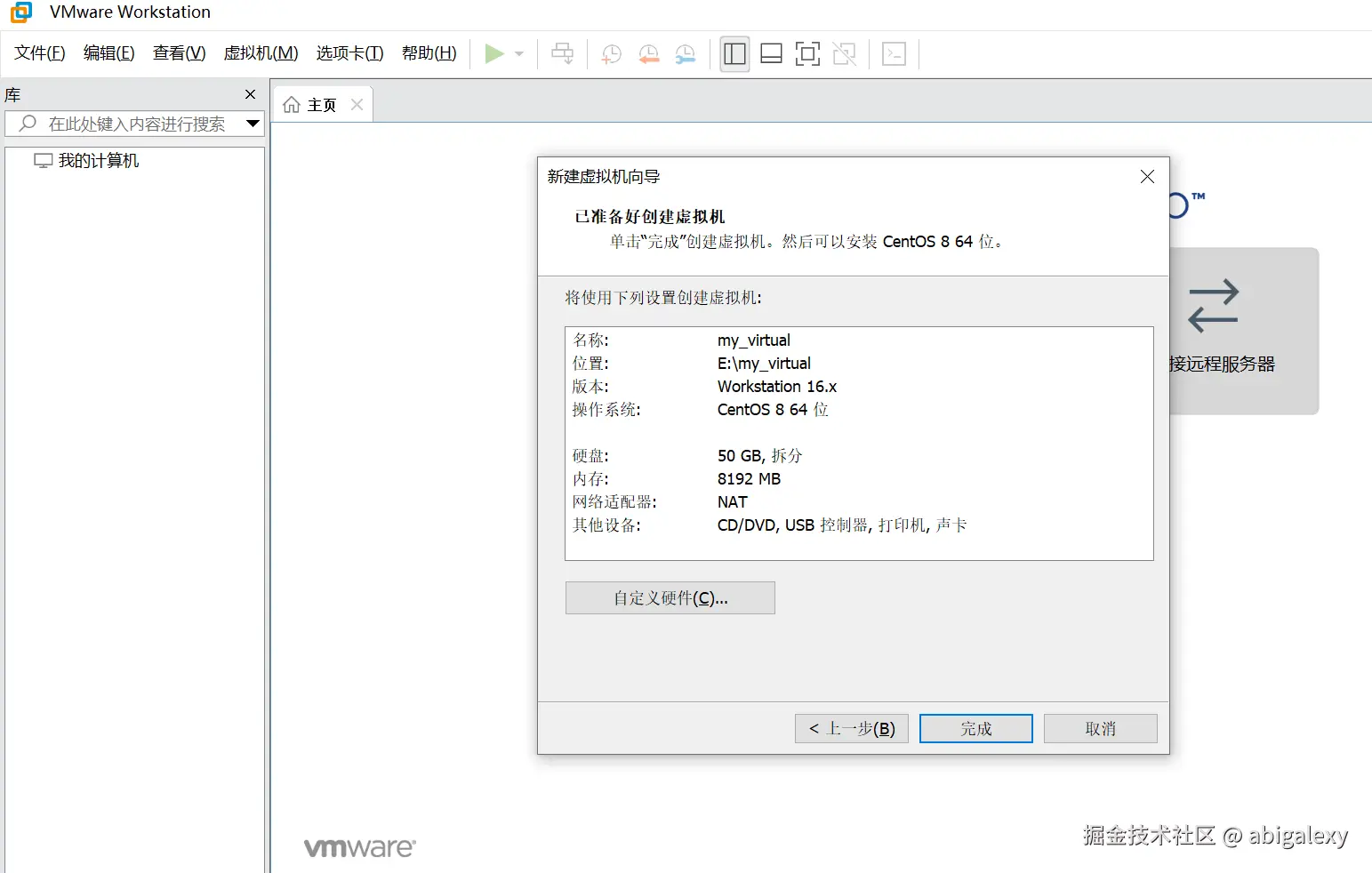Open 自定义硬件(C) settings
This screenshot has height=873, width=1372.
pos(670,597)
